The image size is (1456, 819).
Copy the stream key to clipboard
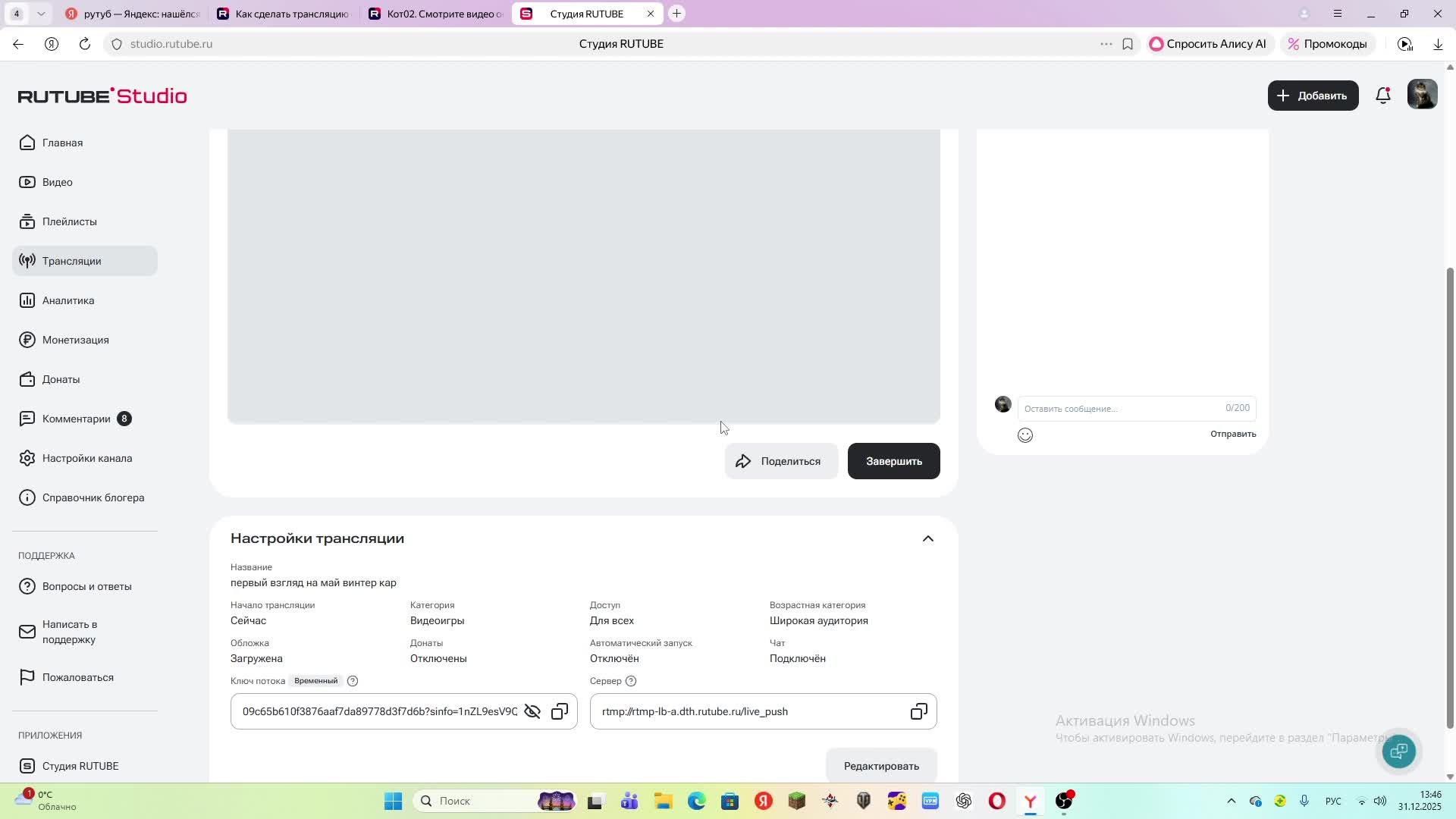pyautogui.click(x=560, y=711)
